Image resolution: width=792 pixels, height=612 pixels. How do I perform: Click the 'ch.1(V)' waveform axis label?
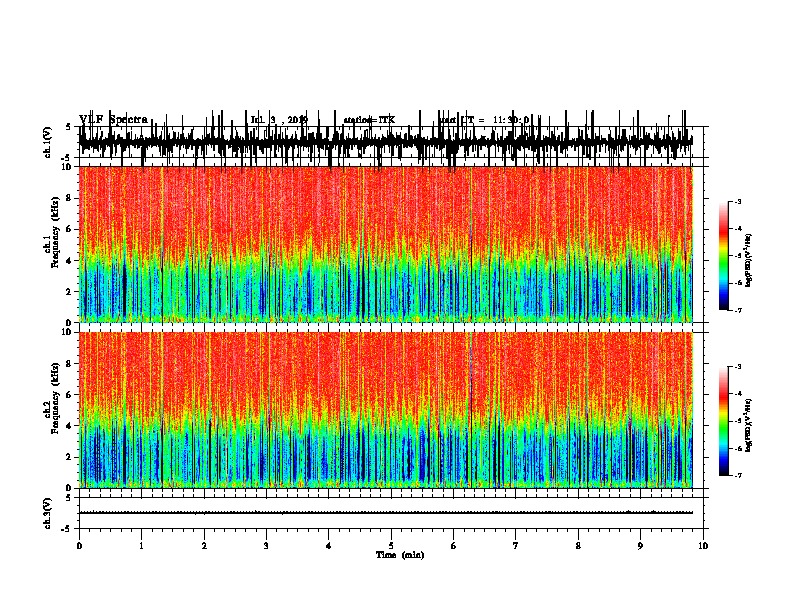click(x=47, y=142)
